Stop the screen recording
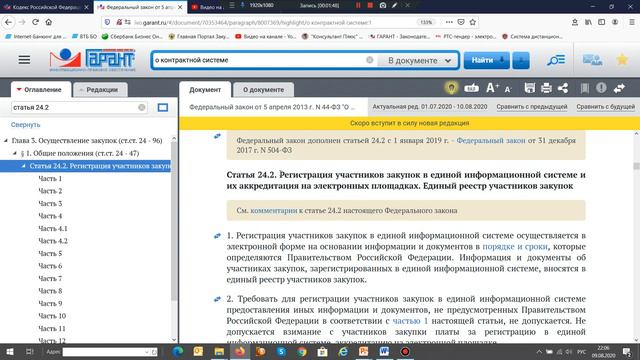Screen dimensions: 640x360 pos(370,5)
